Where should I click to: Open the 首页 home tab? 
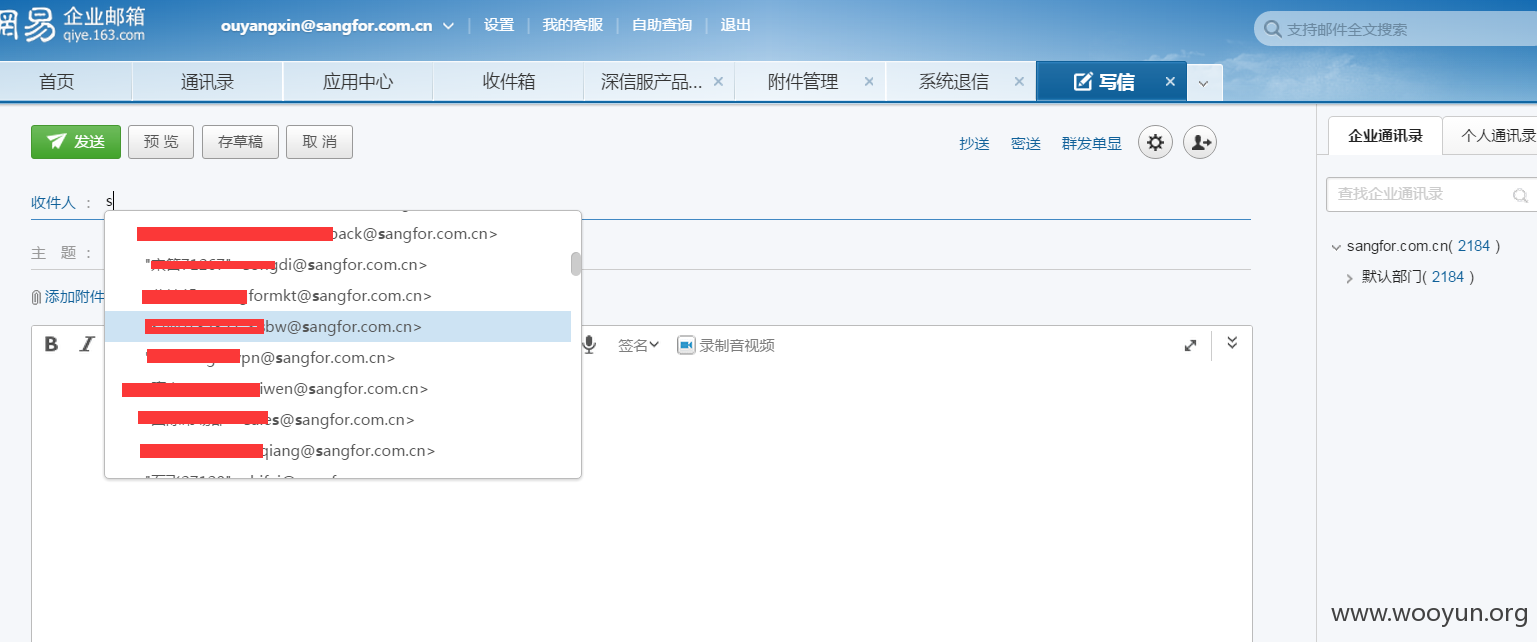click(x=57, y=82)
